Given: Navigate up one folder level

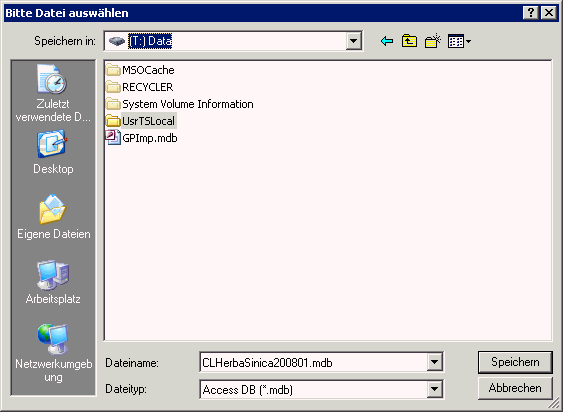Looking at the screenshot, I should (x=409, y=41).
